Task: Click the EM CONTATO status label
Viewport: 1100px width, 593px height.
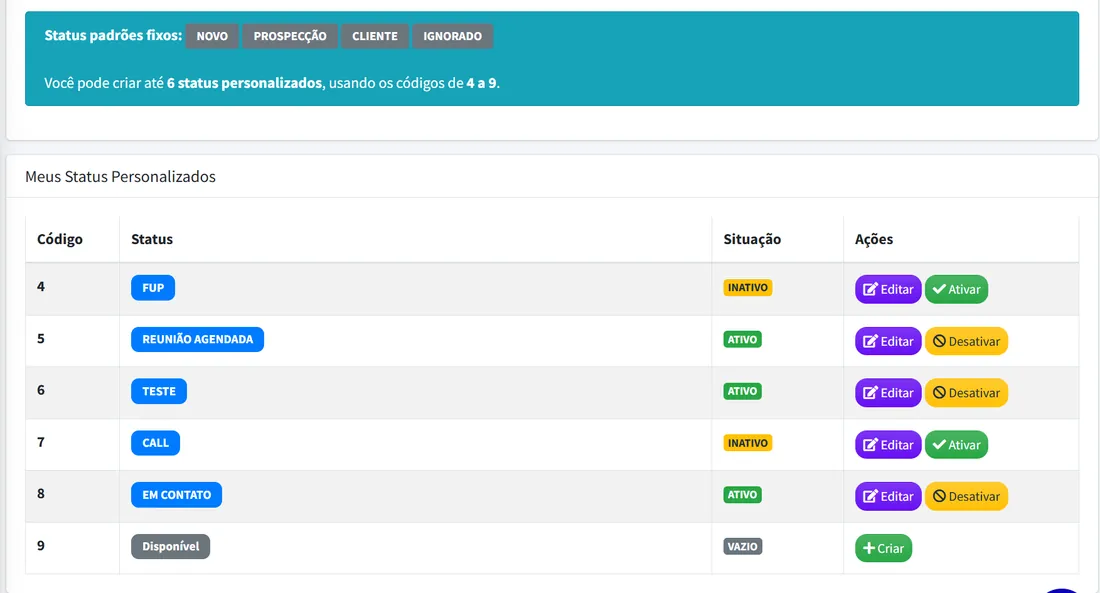Action: [176, 495]
